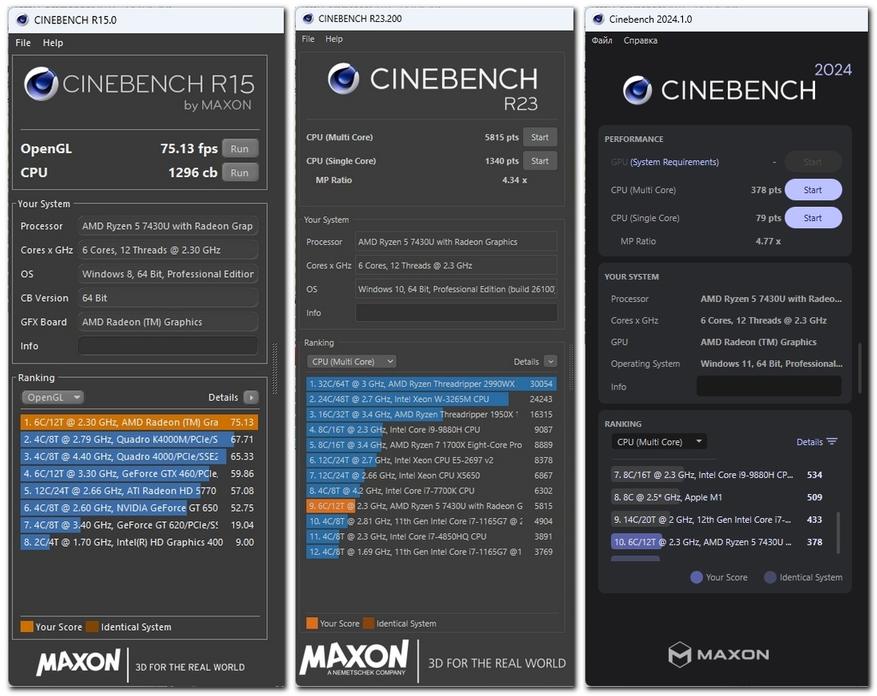Click the MAXON logo in the R23 window
This screenshot has width=877, height=696.
[x=355, y=659]
